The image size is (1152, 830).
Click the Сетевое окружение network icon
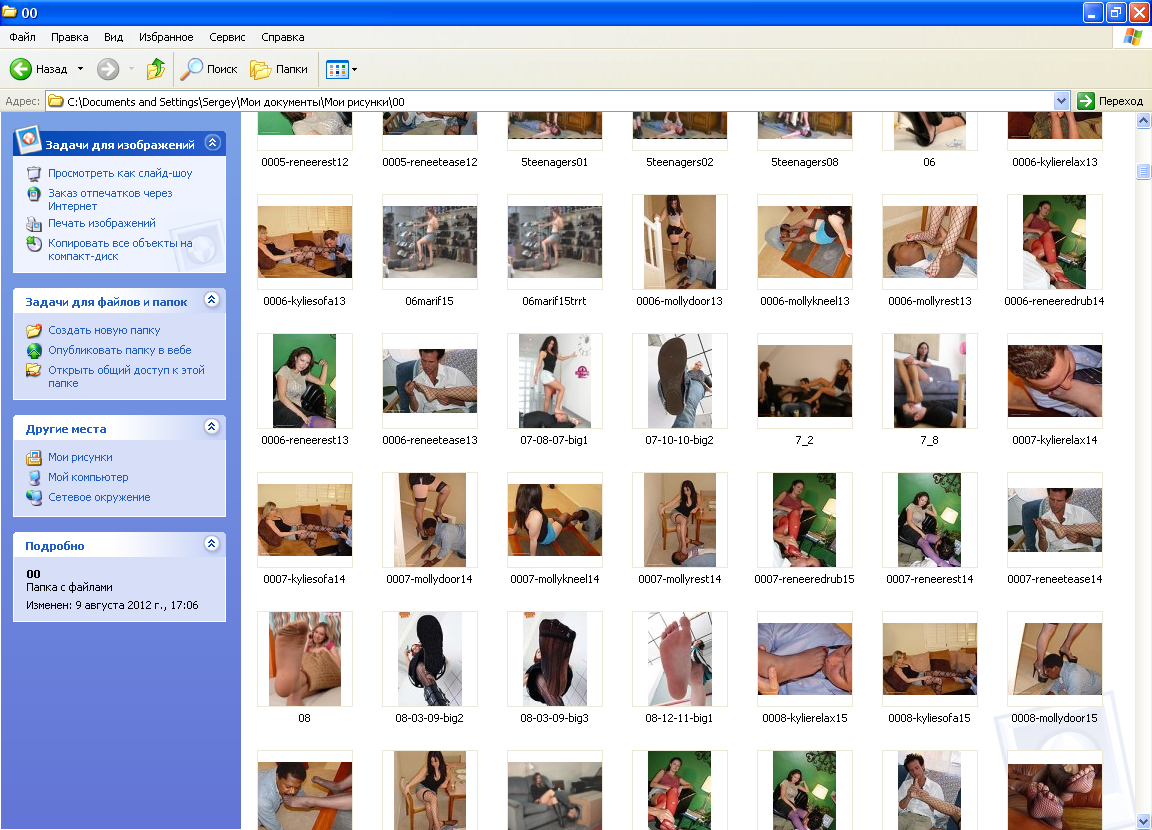point(34,497)
